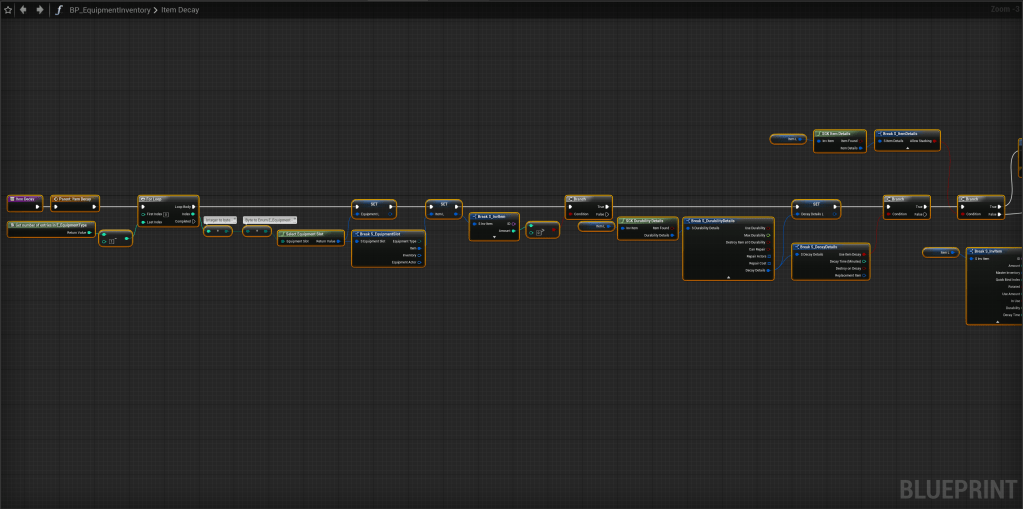Select the Select Equipment Slot node
This screenshot has height=509, width=1023.
click(x=310, y=233)
